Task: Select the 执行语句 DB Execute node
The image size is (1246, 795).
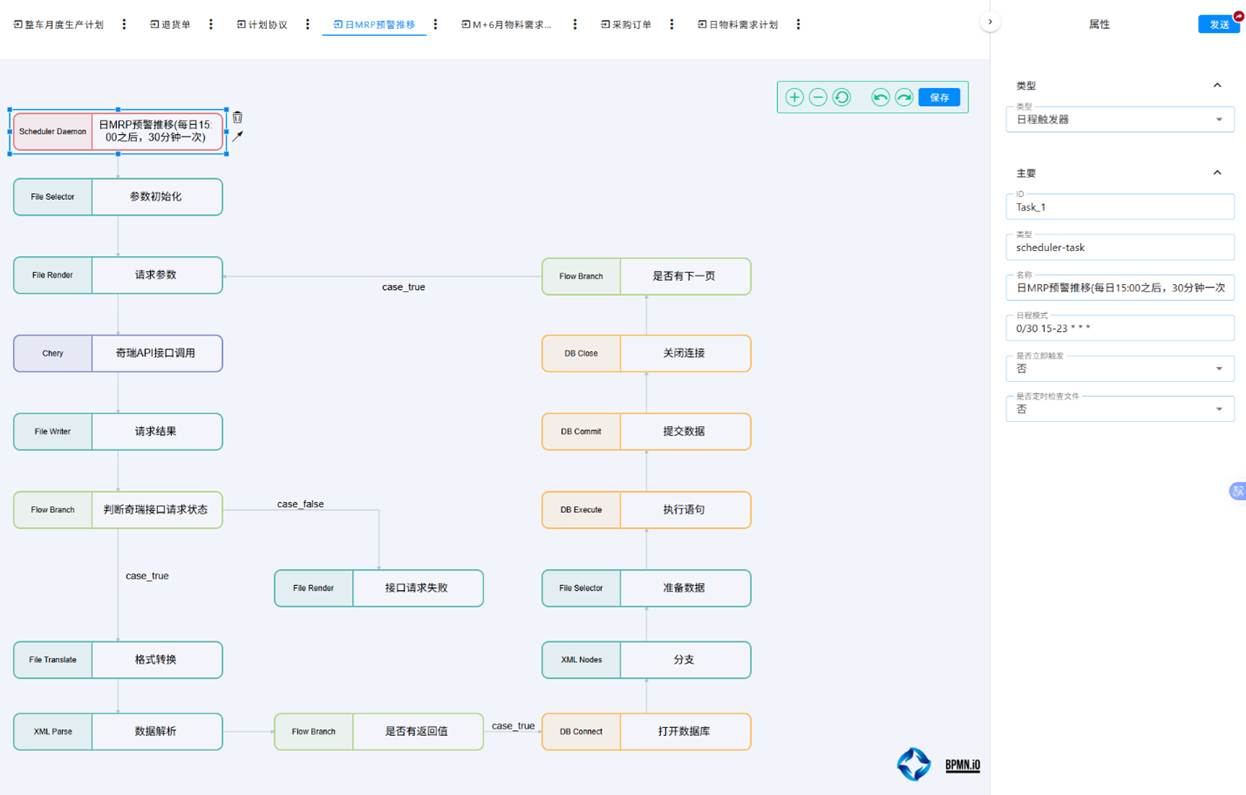Action: [x=646, y=510]
